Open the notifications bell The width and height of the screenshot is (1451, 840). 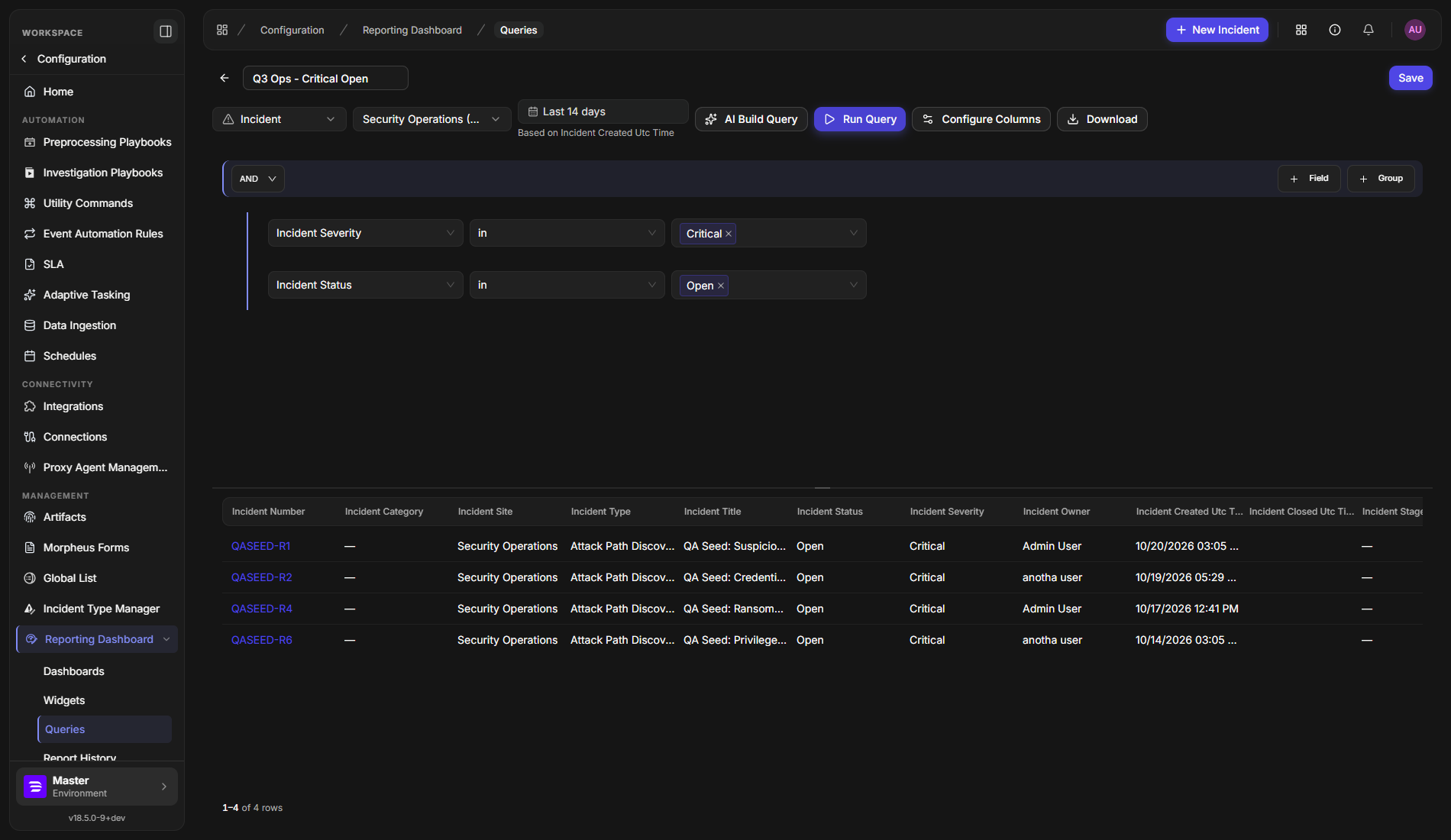click(x=1369, y=30)
